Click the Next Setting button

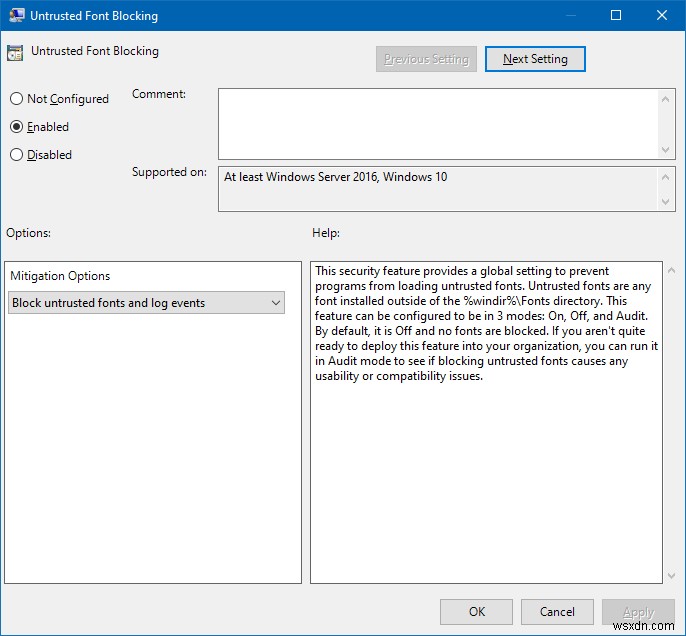tap(535, 59)
